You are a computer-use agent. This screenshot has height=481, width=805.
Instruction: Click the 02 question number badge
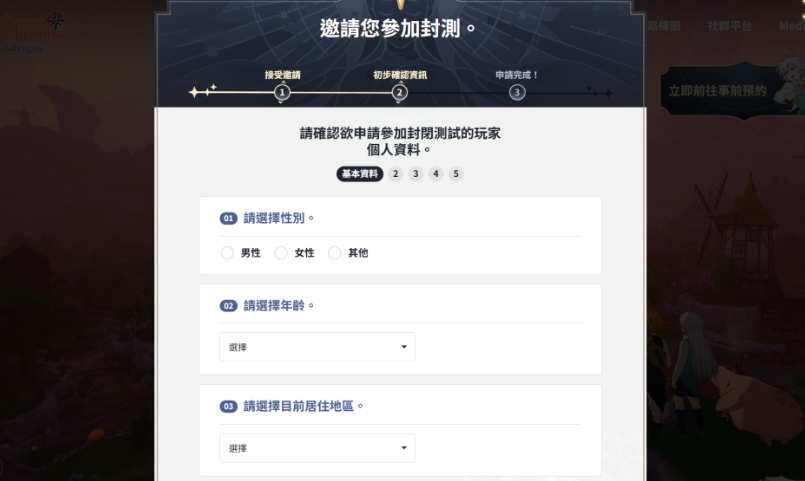pos(228,306)
